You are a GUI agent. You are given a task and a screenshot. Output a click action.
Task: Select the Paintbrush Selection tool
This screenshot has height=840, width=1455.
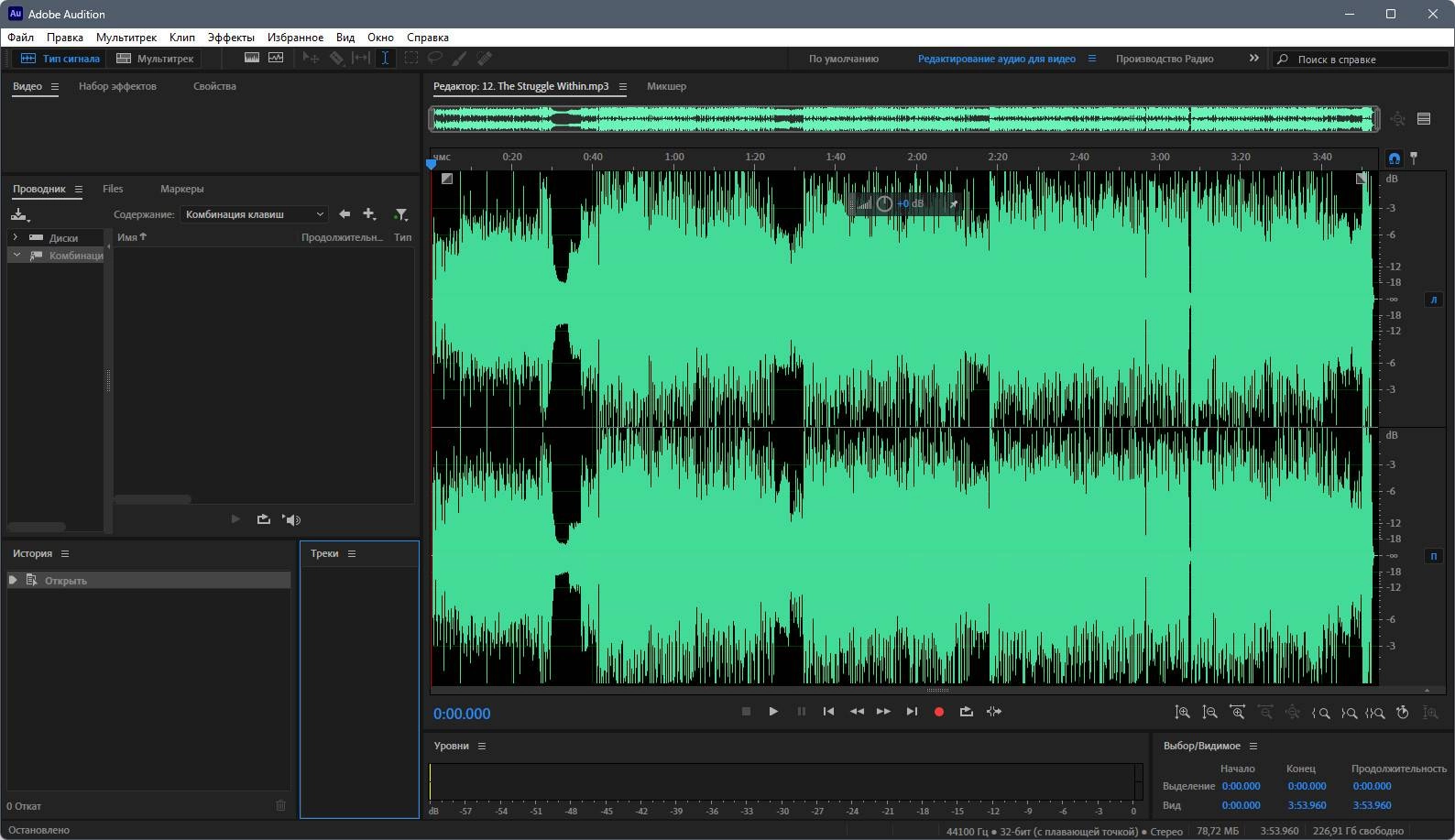point(459,58)
